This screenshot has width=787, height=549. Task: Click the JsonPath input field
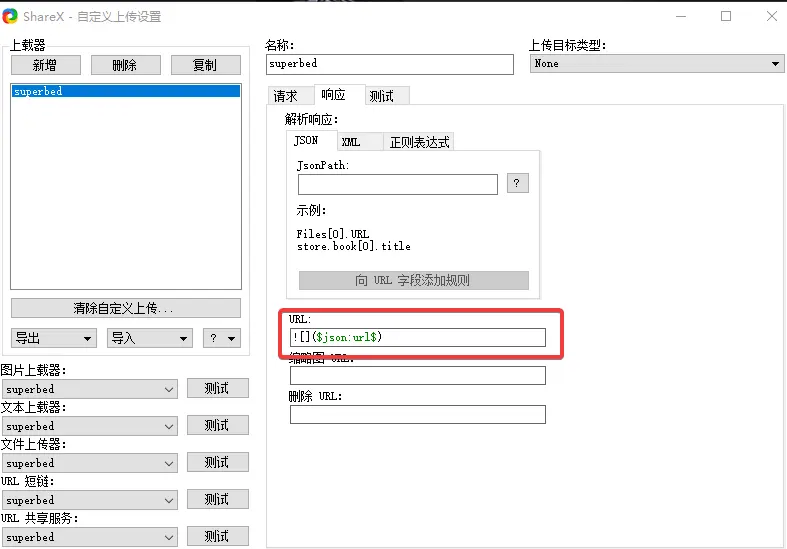click(x=398, y=185)
